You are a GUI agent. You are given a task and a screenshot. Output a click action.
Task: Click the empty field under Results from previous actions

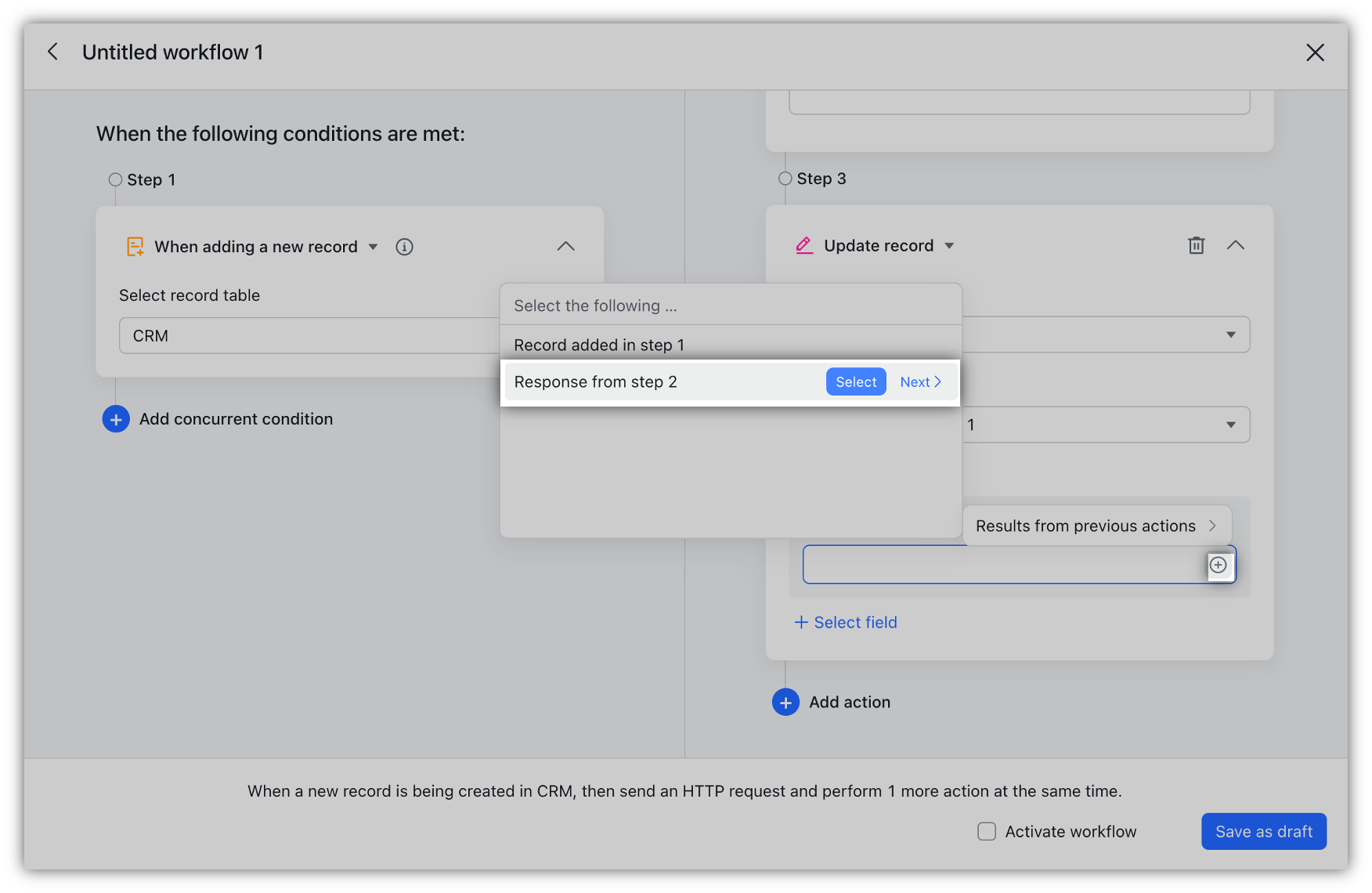tap(1002, 564)
